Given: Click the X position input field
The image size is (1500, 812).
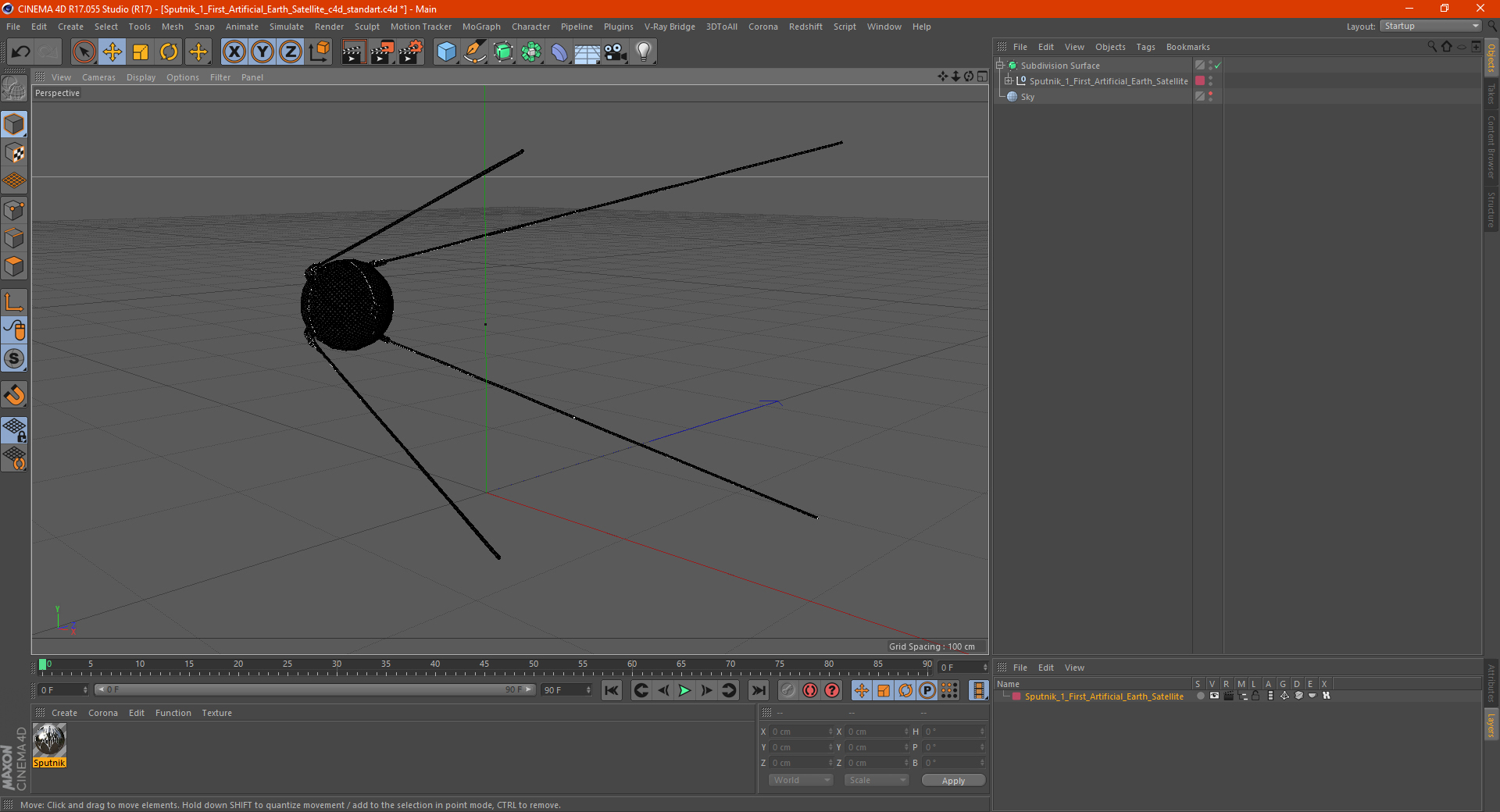Looking at the screenshot, I should point(801,732).
